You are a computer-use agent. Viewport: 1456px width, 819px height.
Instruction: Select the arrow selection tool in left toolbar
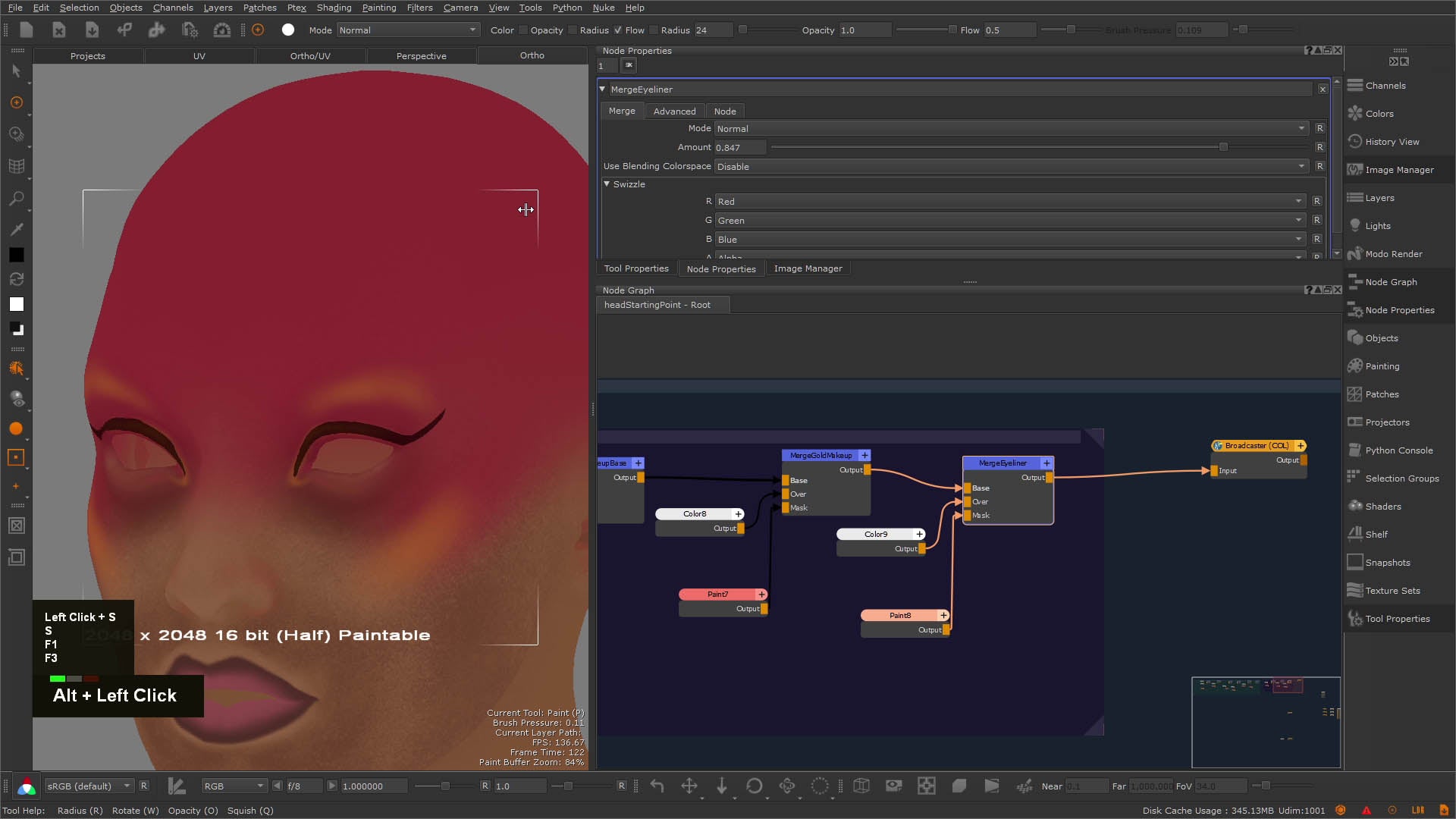[x=16, y=71]
